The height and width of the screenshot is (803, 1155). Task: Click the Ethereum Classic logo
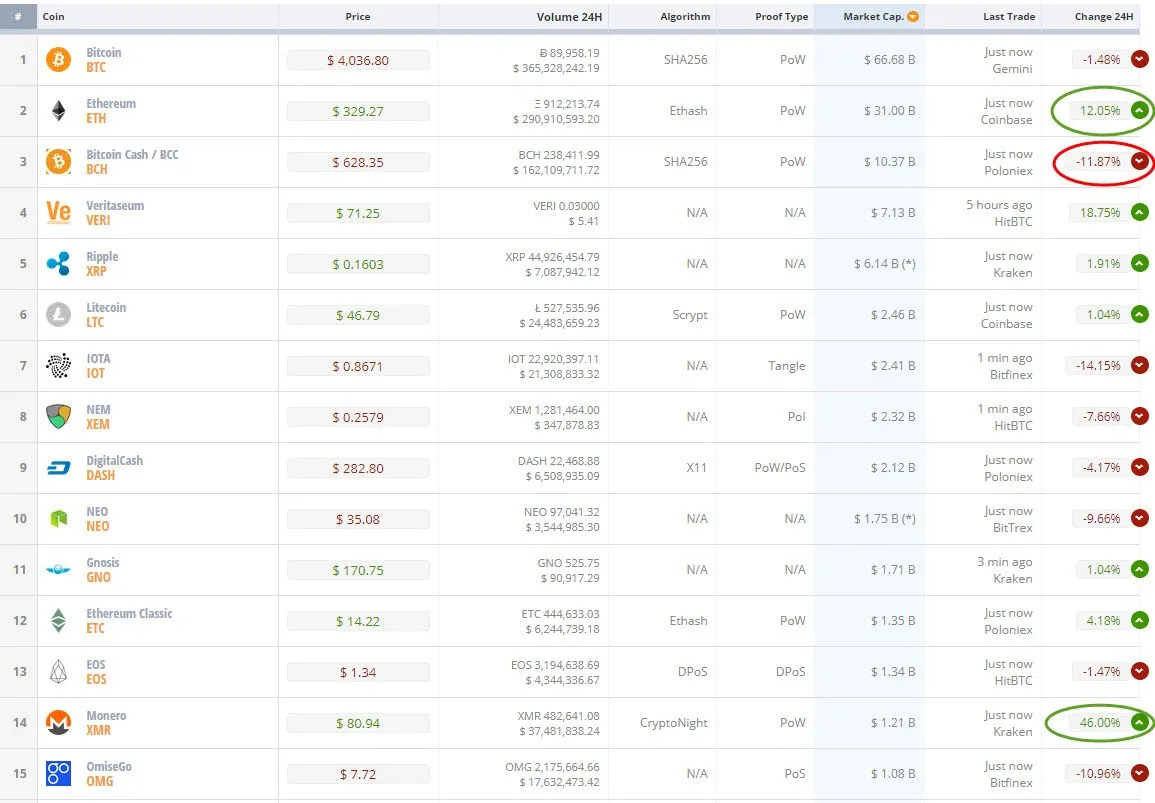click(x=58, y=620)
